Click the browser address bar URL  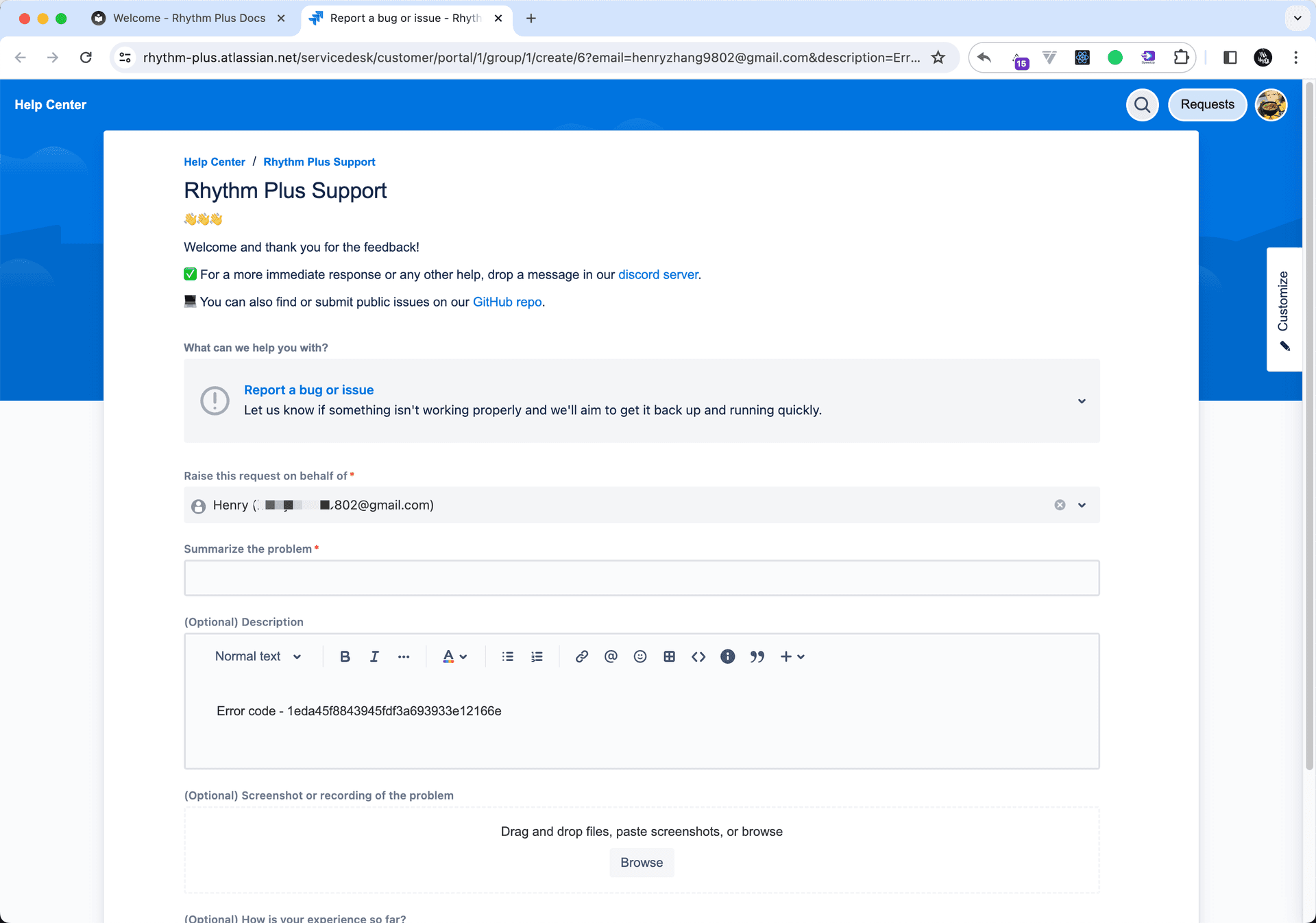tap(531, 58)
